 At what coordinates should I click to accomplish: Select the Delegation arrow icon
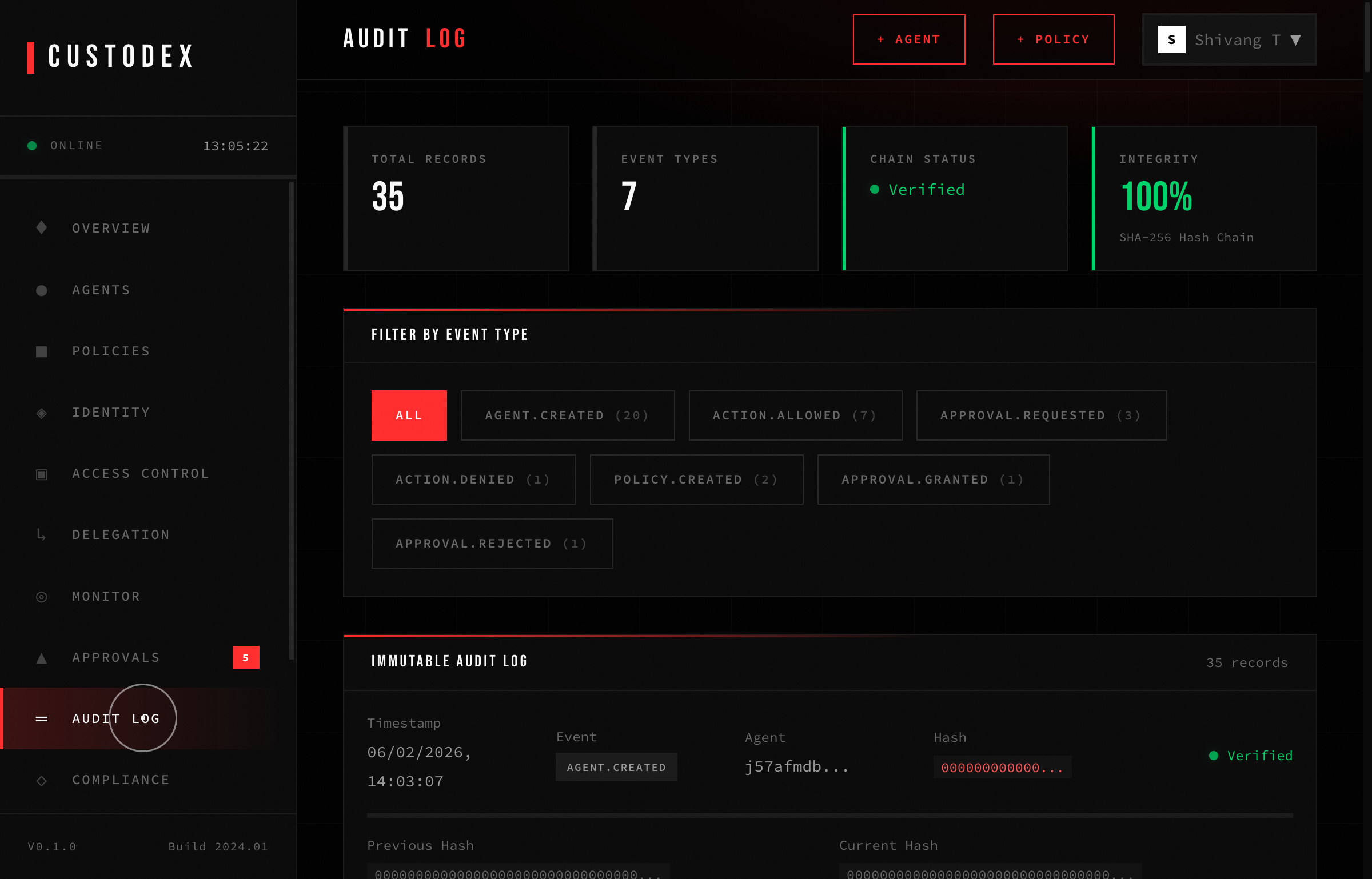tap(41, 535)
